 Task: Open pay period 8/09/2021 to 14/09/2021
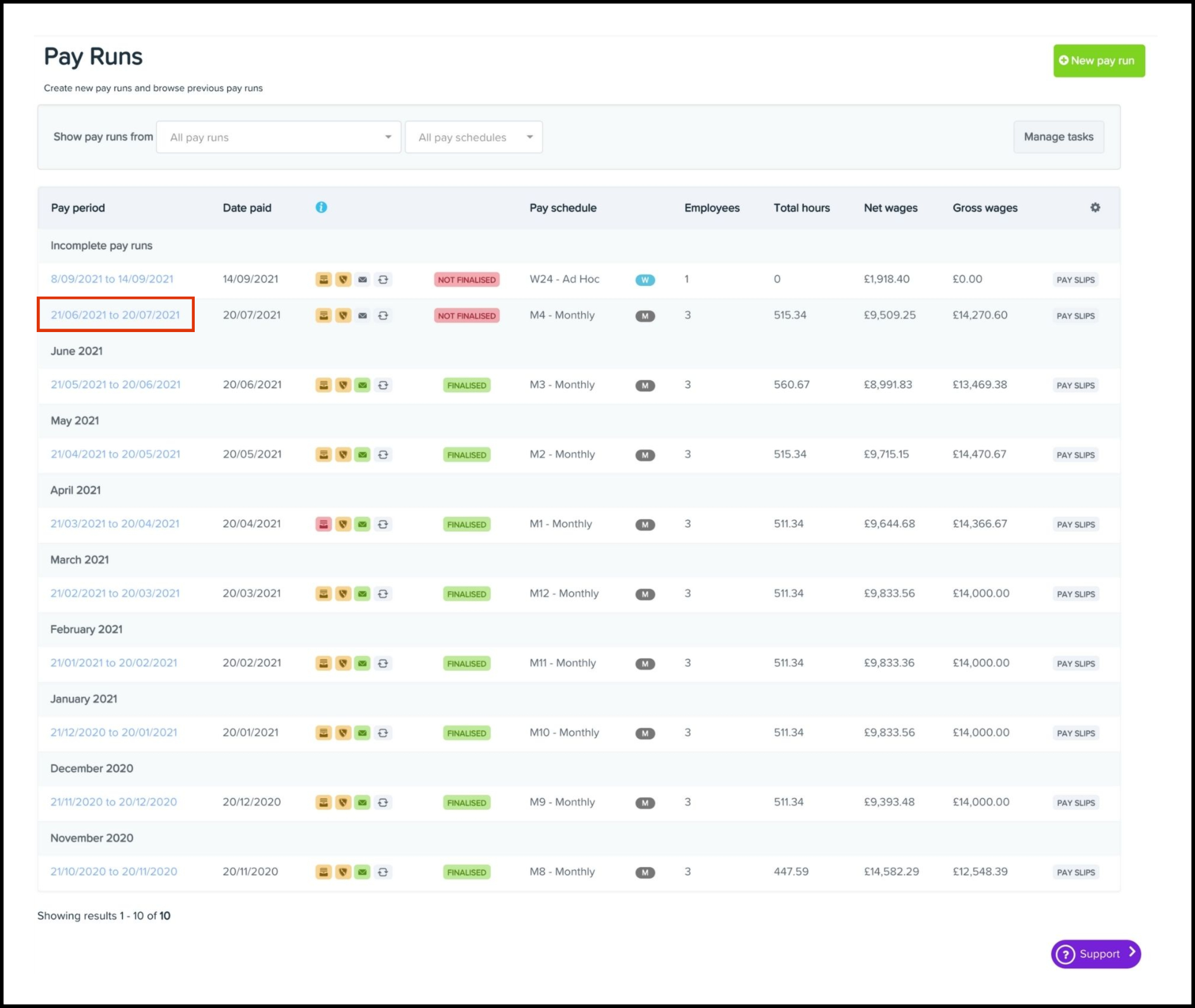(112, 279)
